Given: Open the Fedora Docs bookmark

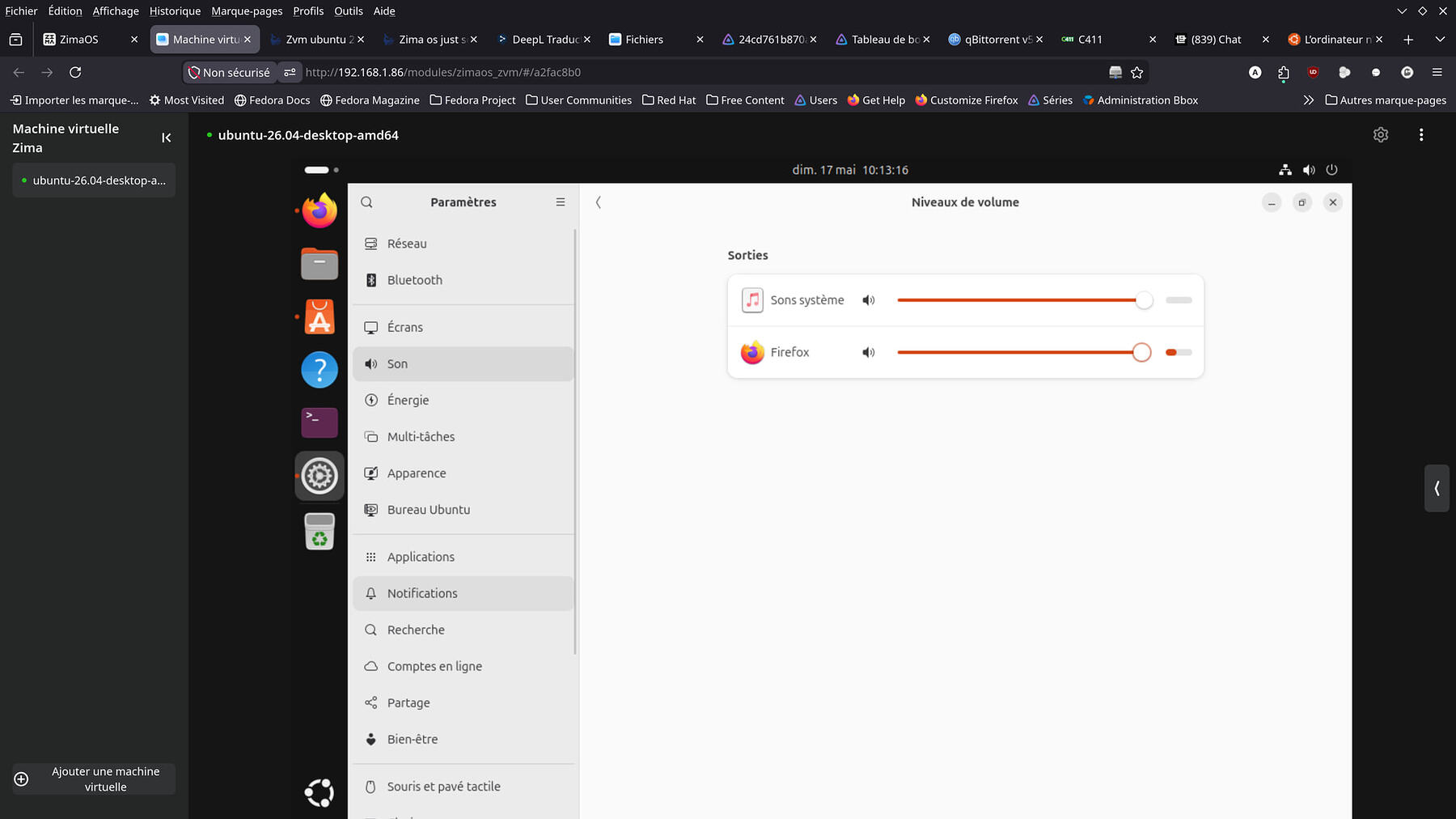Looking at the screenshot, I should [273, 100].
